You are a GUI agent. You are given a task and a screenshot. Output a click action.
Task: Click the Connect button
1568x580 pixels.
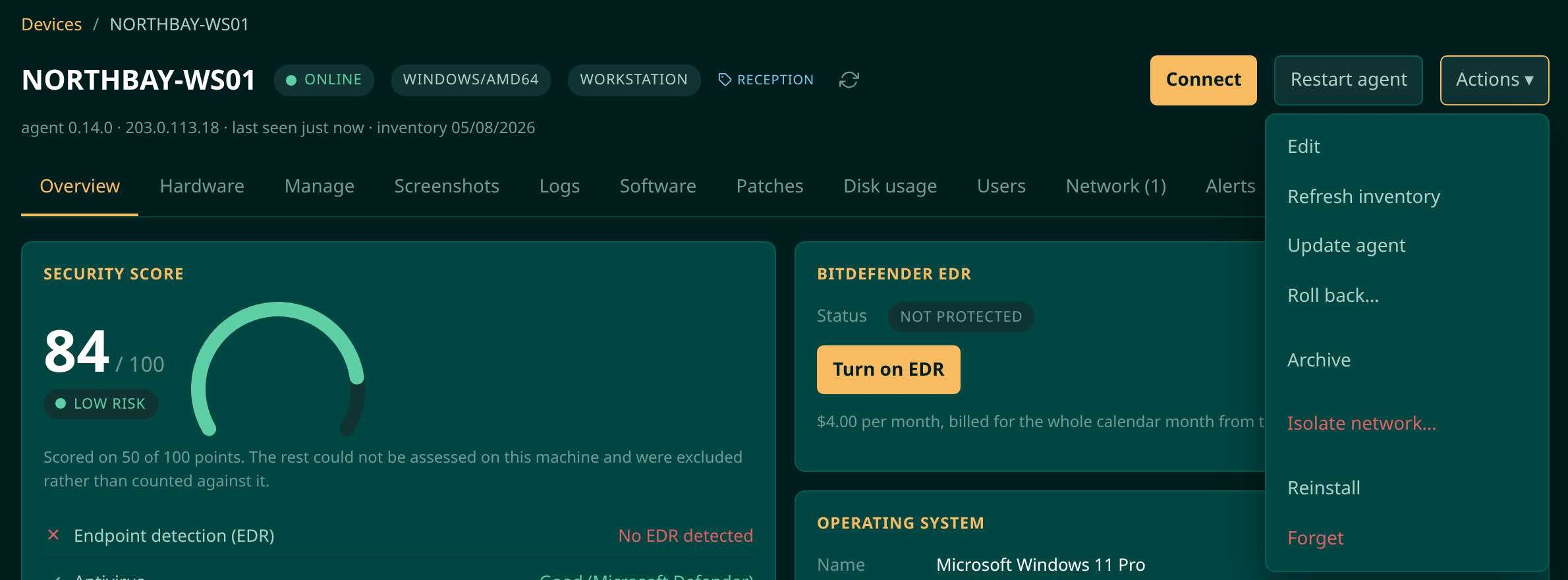pyautogui.click(x=1203, y=80)
